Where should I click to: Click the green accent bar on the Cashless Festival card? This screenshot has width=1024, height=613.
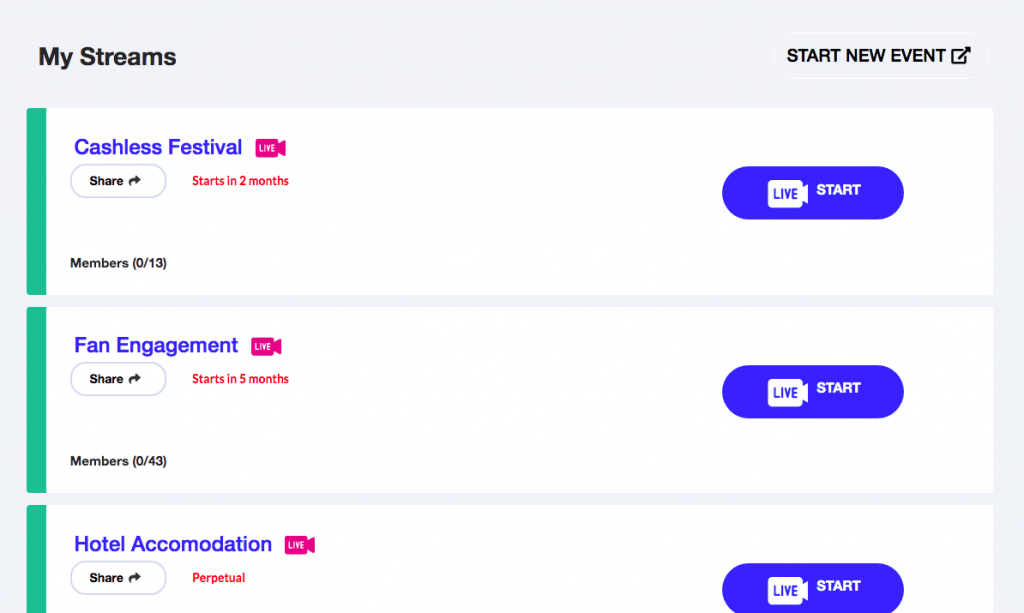pos(35,200)
